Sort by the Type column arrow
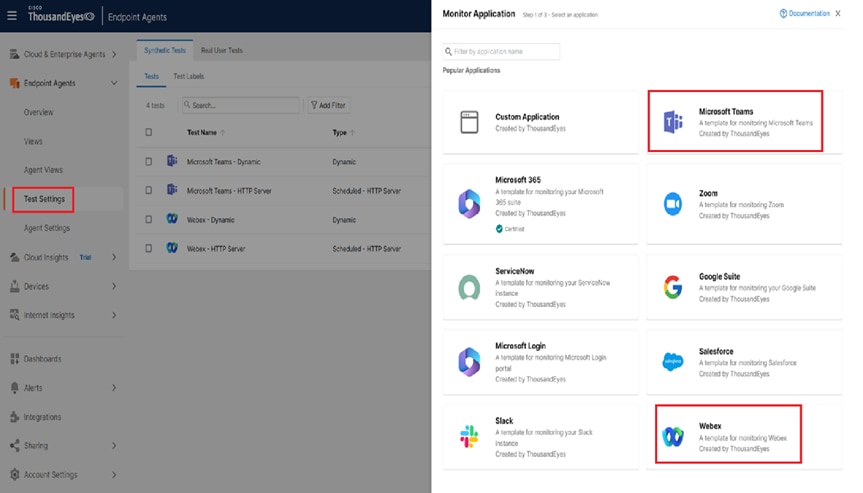Viewport: 863px width, 493px height. tap(352, 133)
